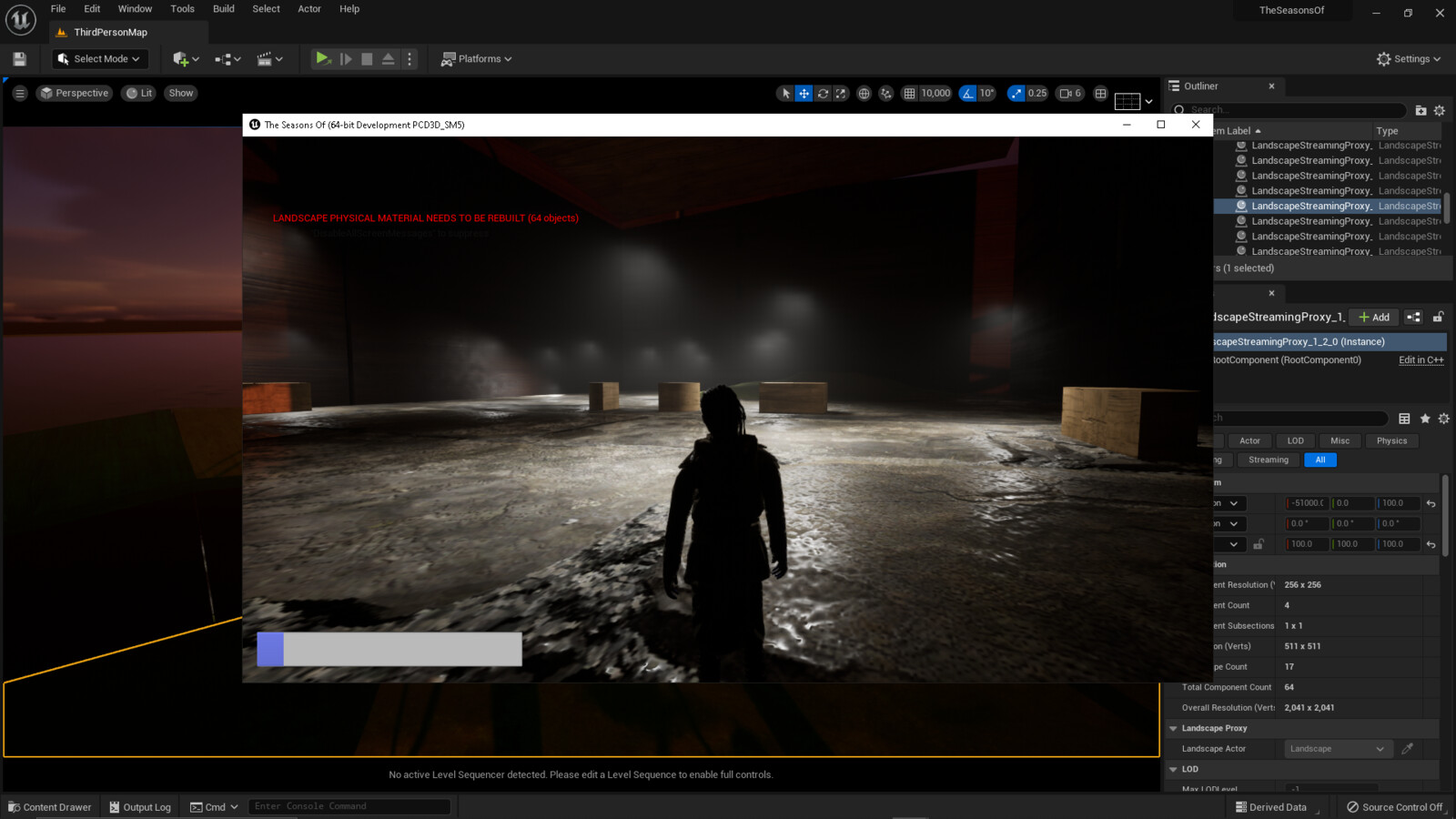Open the Blueprints toolbar menu

(x=227, y=59)
